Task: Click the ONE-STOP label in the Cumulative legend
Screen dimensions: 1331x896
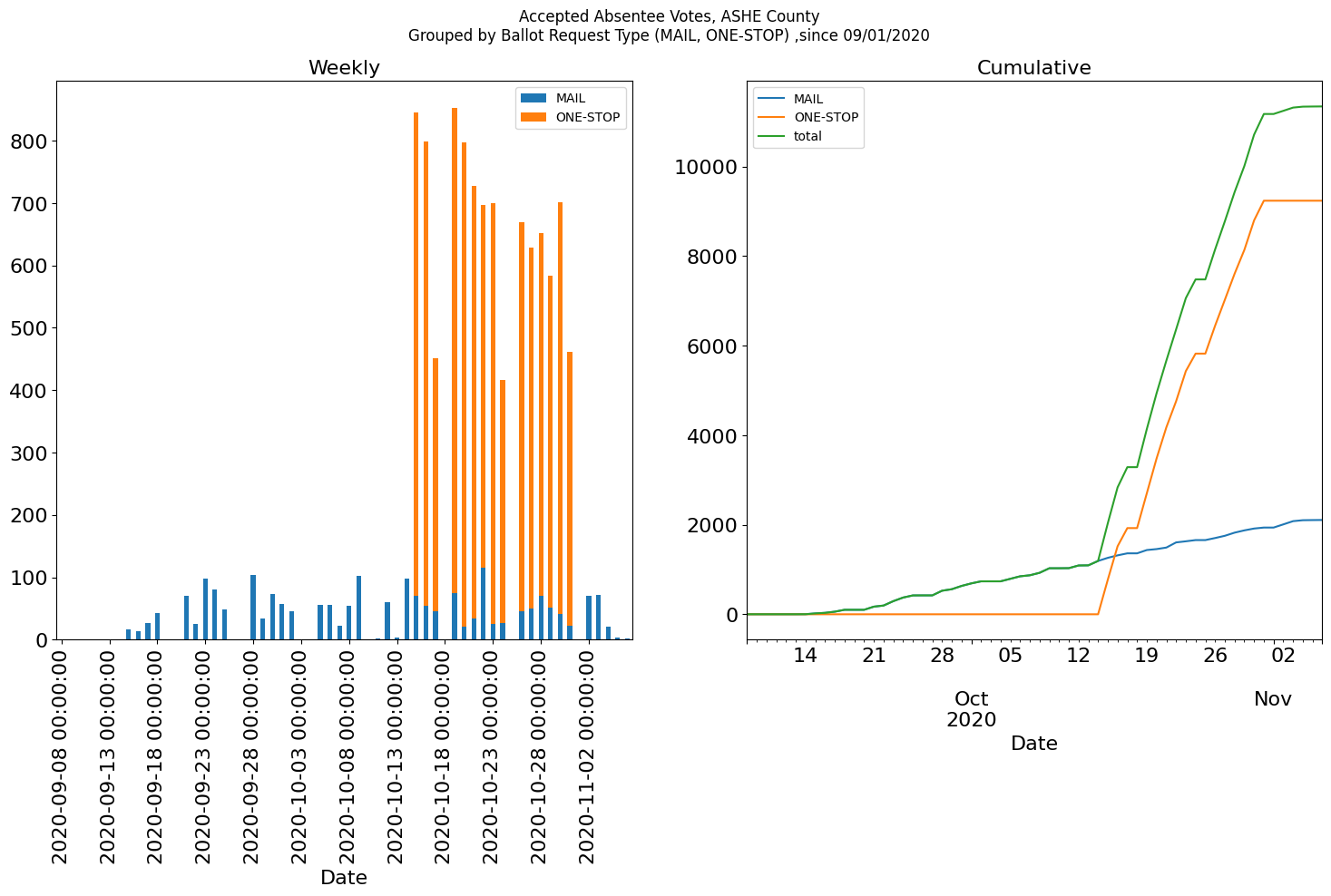Action: 826,118
